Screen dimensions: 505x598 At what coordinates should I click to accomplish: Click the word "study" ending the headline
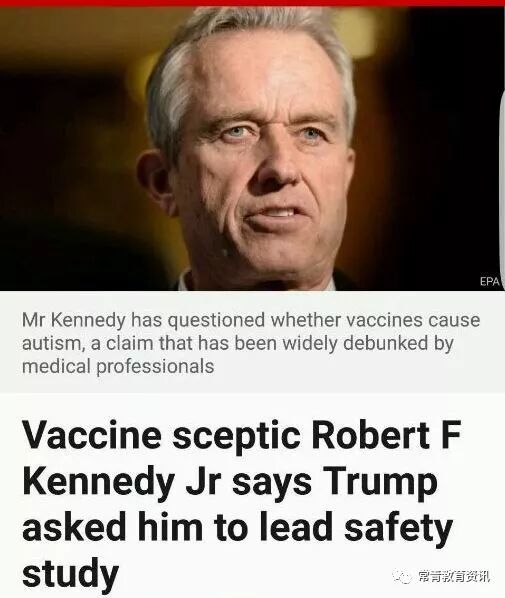pos(70,574)
